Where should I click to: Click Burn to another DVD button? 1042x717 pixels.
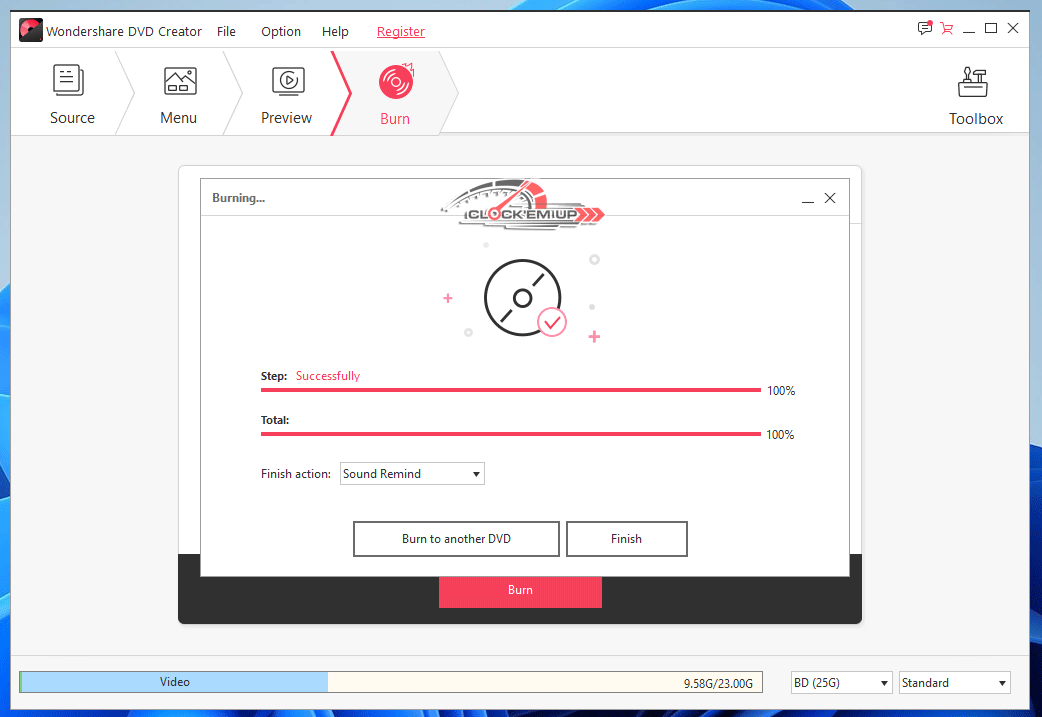456,539
